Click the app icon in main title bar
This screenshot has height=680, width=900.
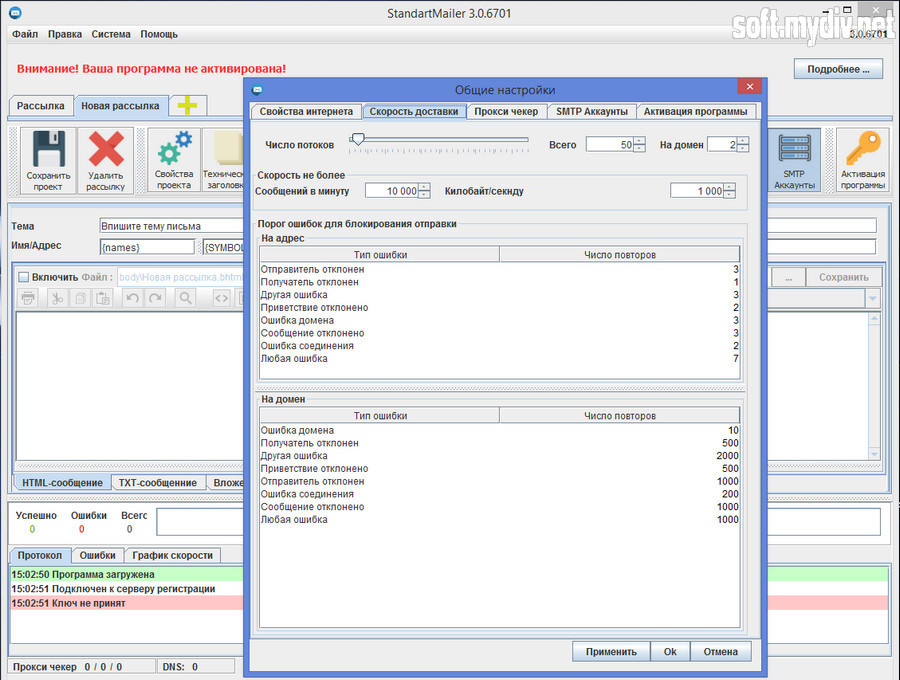click(x=15, y=13)
